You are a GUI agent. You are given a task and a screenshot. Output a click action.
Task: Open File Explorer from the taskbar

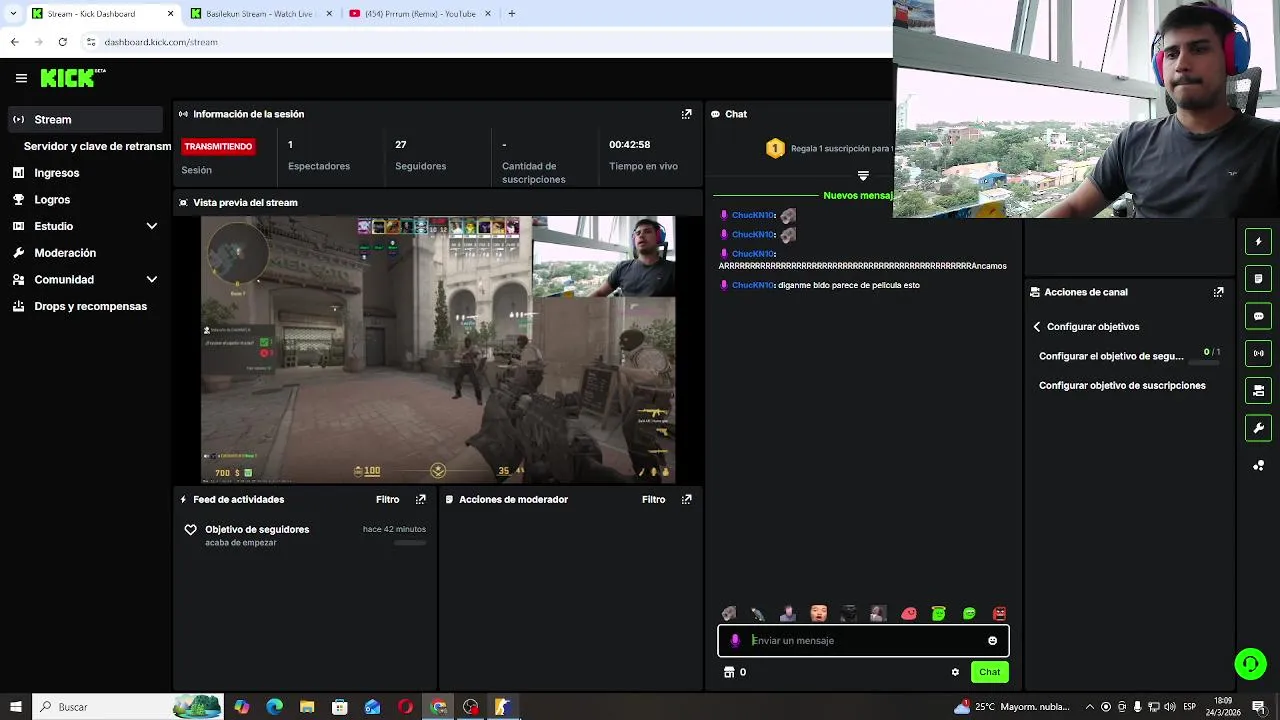click(x=307, y=707)
